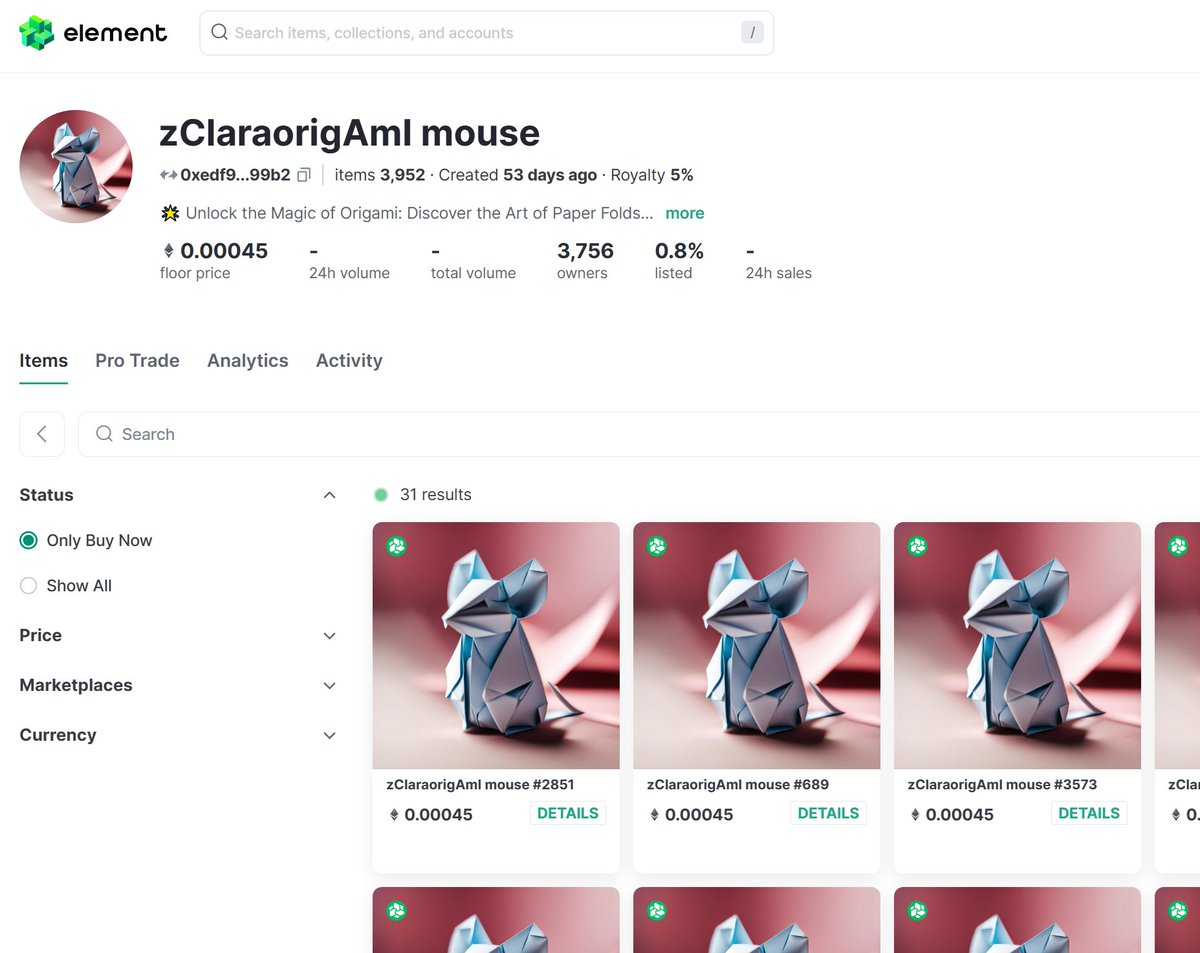1200x953 pixels.
Task: Click the back arrow filter collapse button
Action: (x=42, y=434)
